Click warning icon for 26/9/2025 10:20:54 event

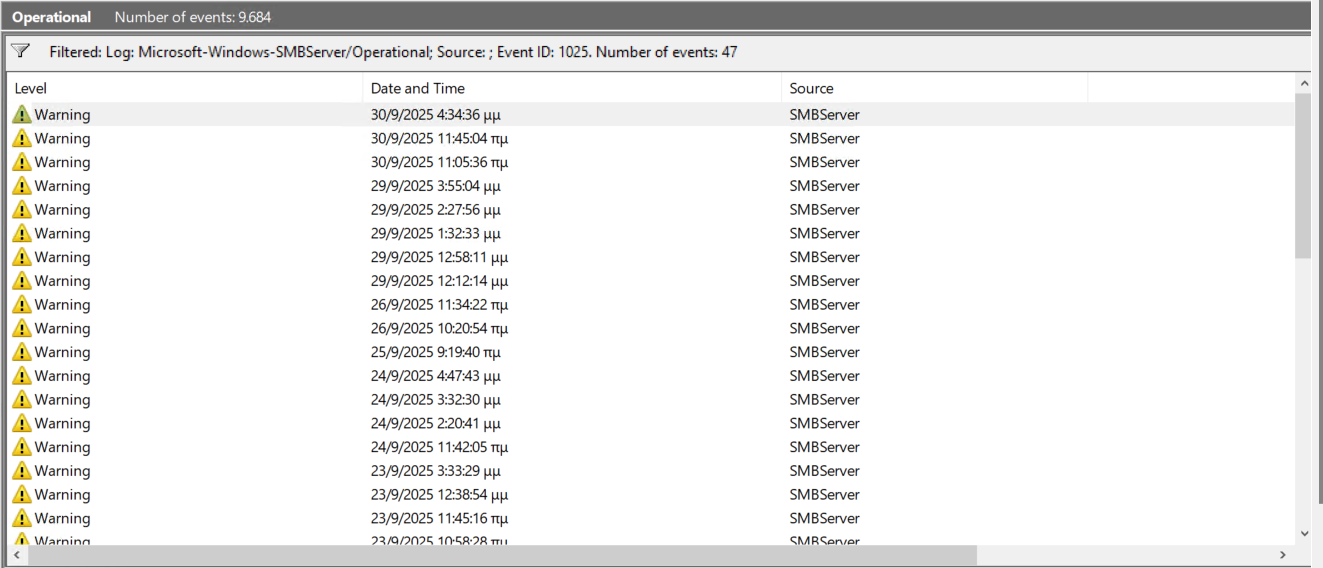tap(22, 329)
